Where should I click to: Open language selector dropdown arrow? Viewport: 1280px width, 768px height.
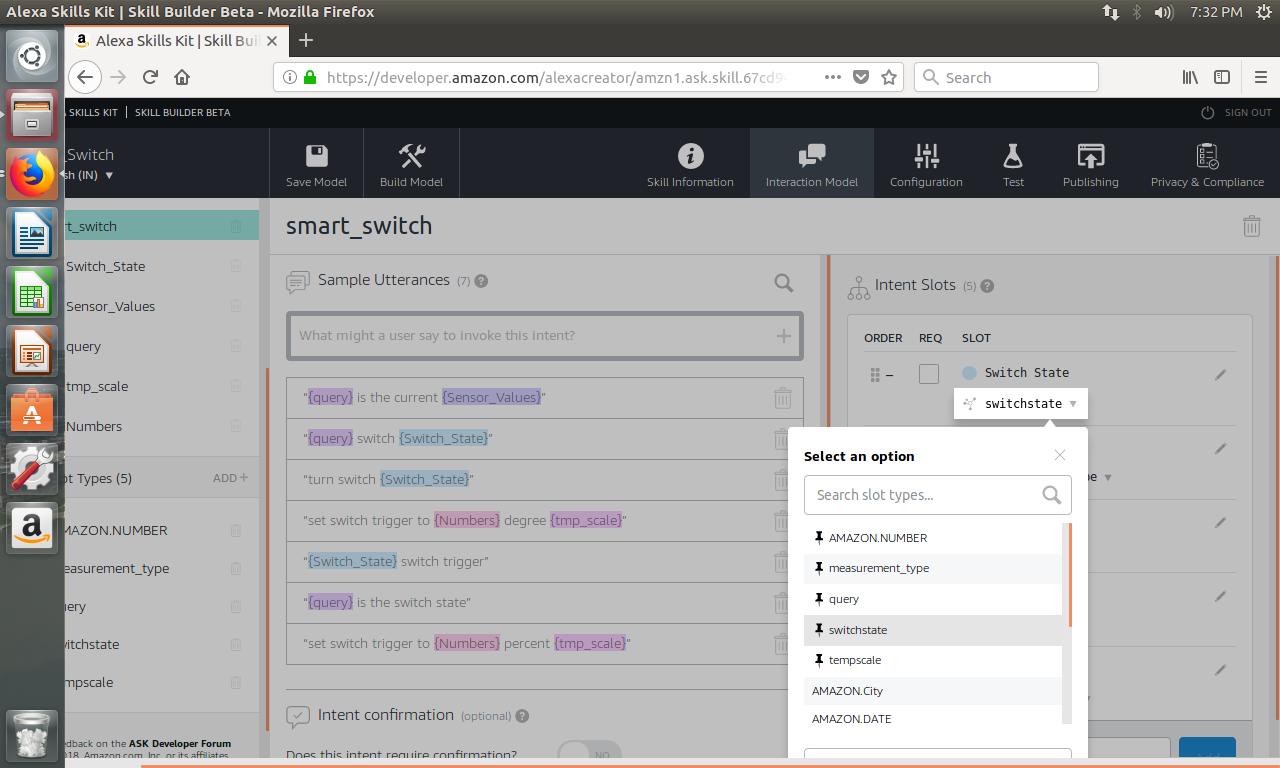109,175
